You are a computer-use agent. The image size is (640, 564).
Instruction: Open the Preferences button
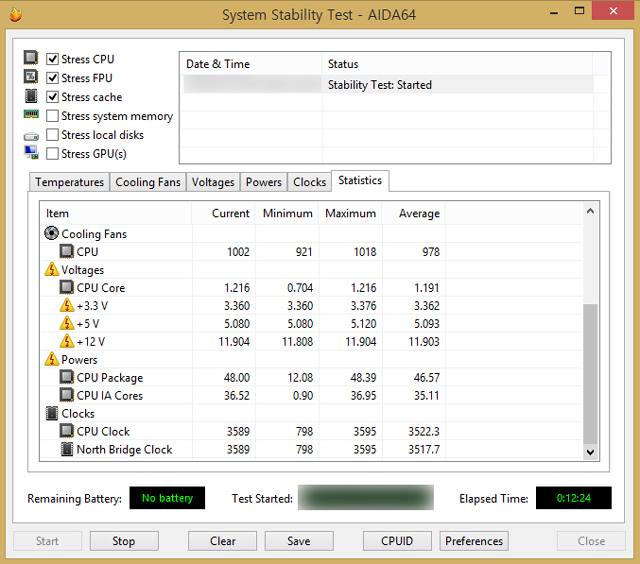474,541
